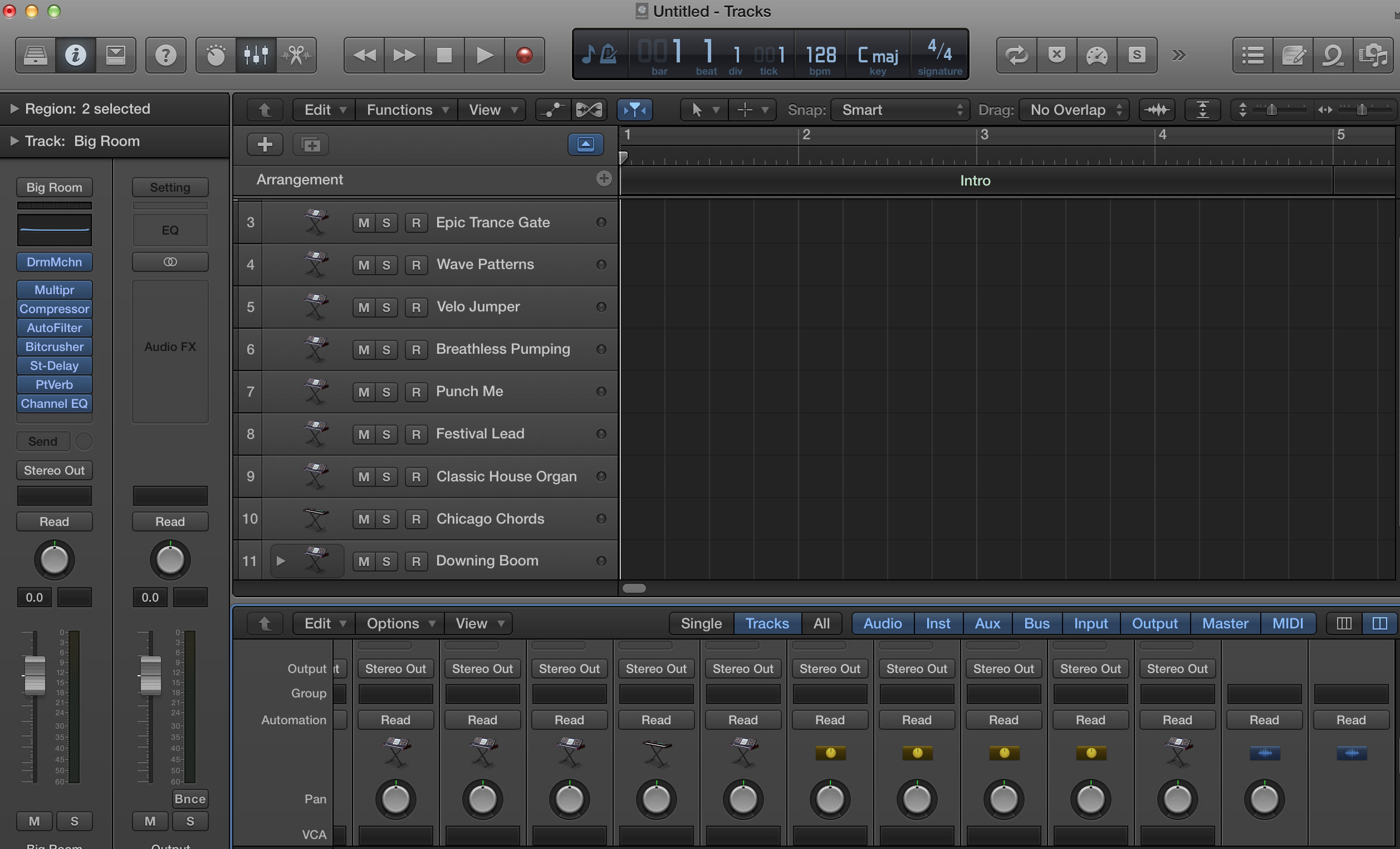Expand the Downing Boom track stack
This screenshot has width=1400, height=849.
coord(280,561)
